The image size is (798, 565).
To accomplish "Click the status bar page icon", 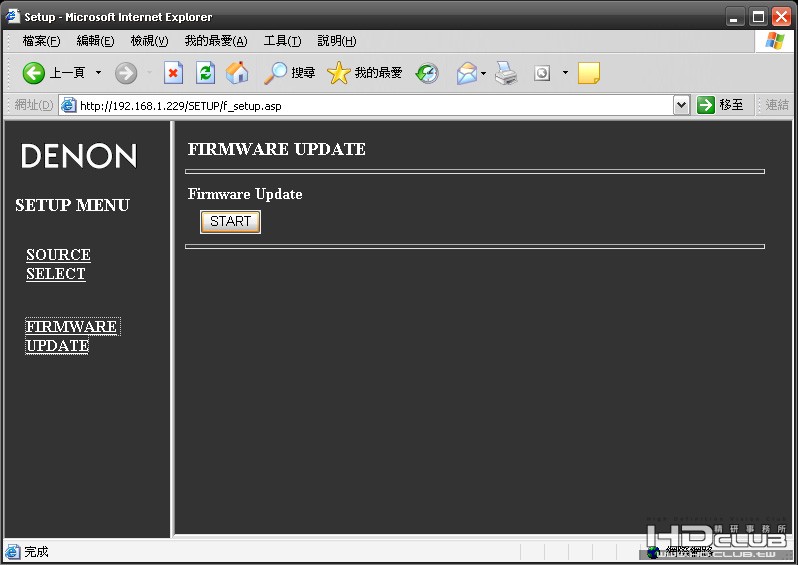I will coord(12,551).
